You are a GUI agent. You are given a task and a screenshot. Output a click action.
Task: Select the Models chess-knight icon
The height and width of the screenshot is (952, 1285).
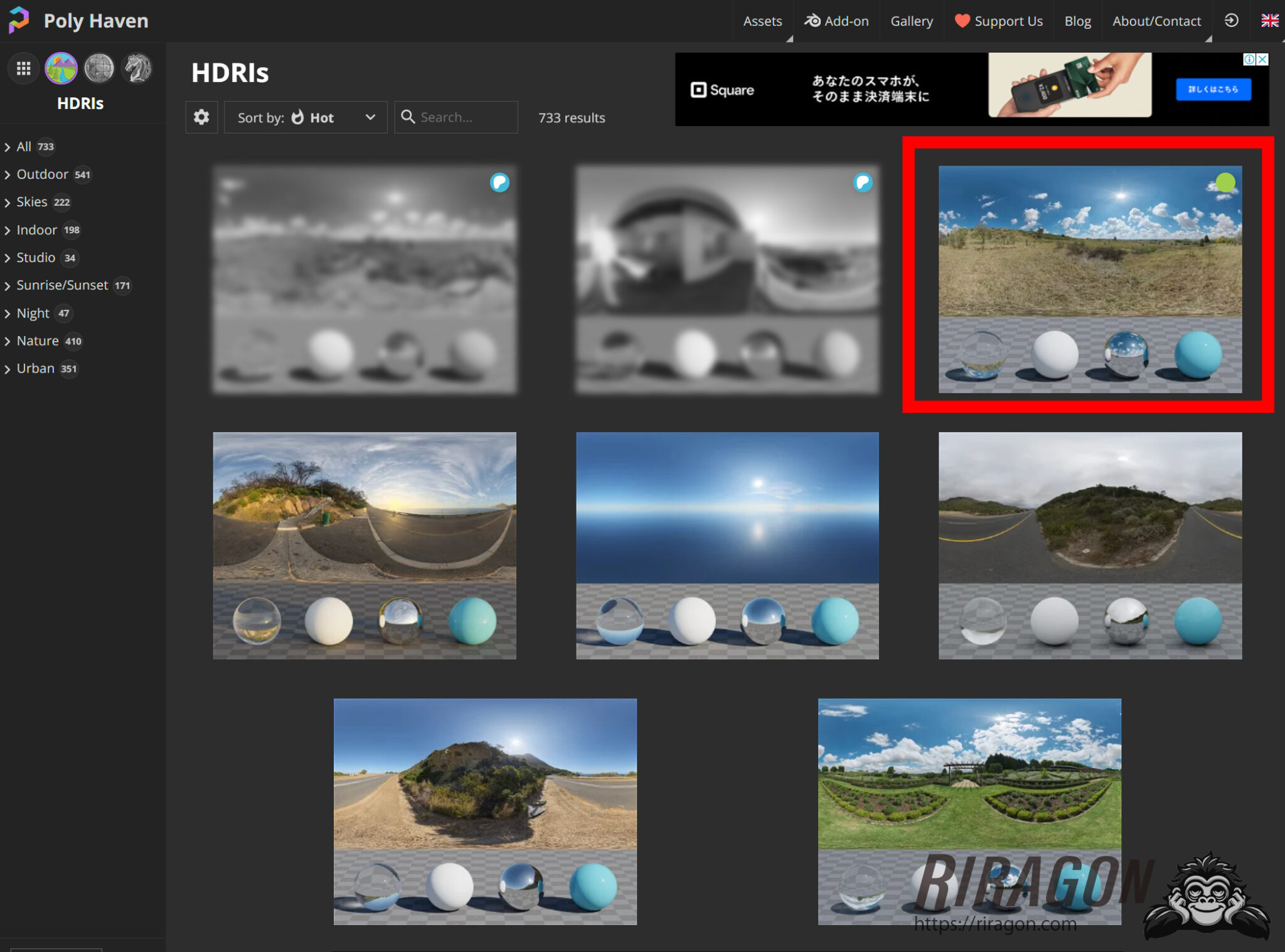tap(136, 68)
